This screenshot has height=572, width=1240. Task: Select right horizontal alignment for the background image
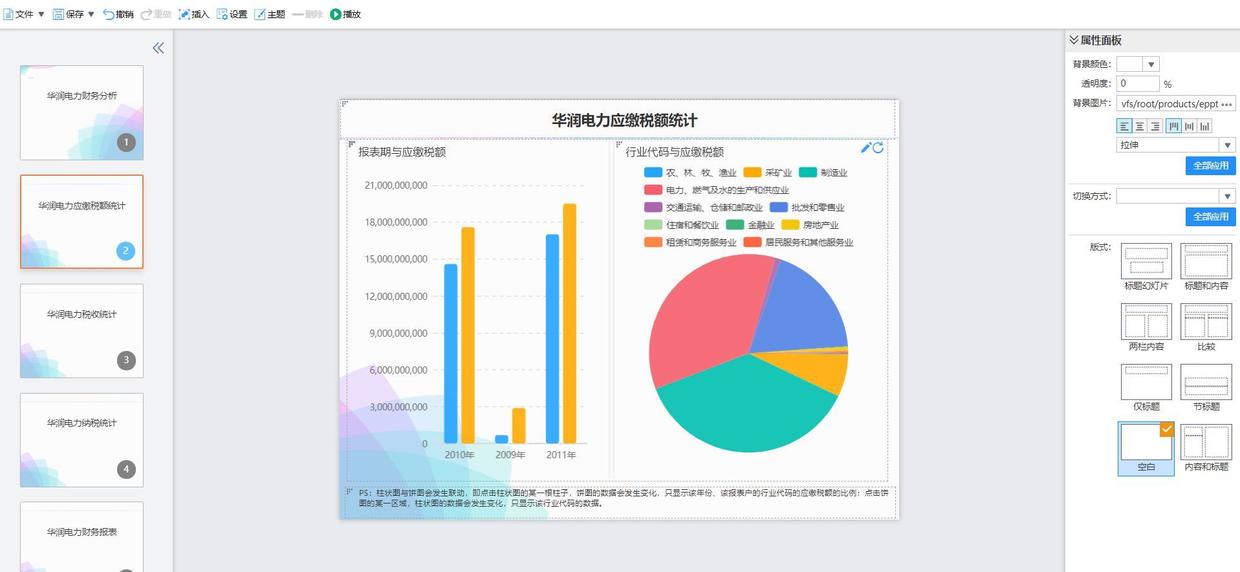tap(1155, 126)
